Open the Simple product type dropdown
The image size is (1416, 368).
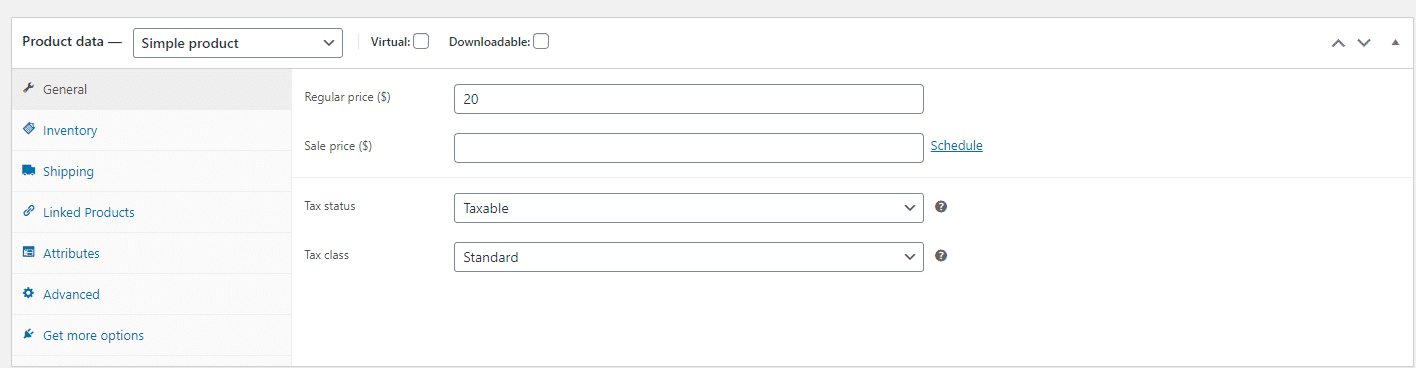(238, 43)
